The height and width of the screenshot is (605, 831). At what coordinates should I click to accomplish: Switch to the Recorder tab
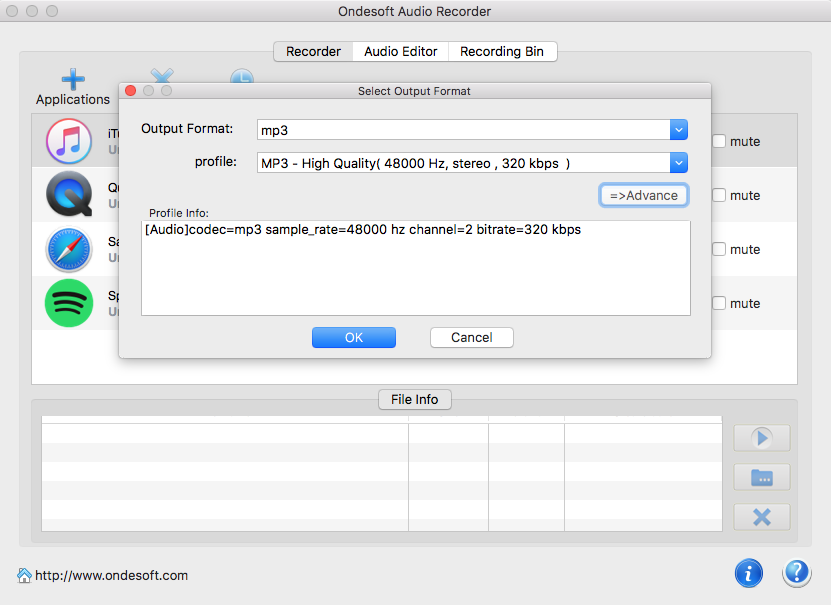(x=313, y=51)
